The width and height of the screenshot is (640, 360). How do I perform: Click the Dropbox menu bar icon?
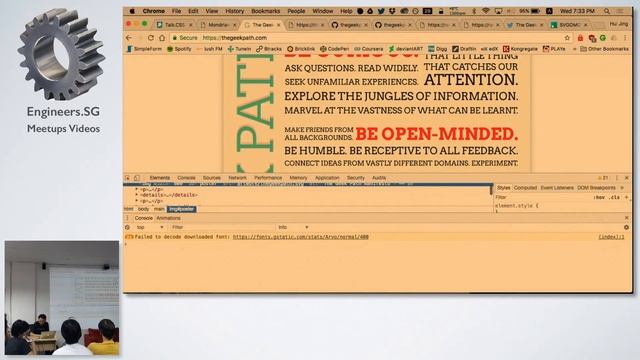[x=392, y=11]
